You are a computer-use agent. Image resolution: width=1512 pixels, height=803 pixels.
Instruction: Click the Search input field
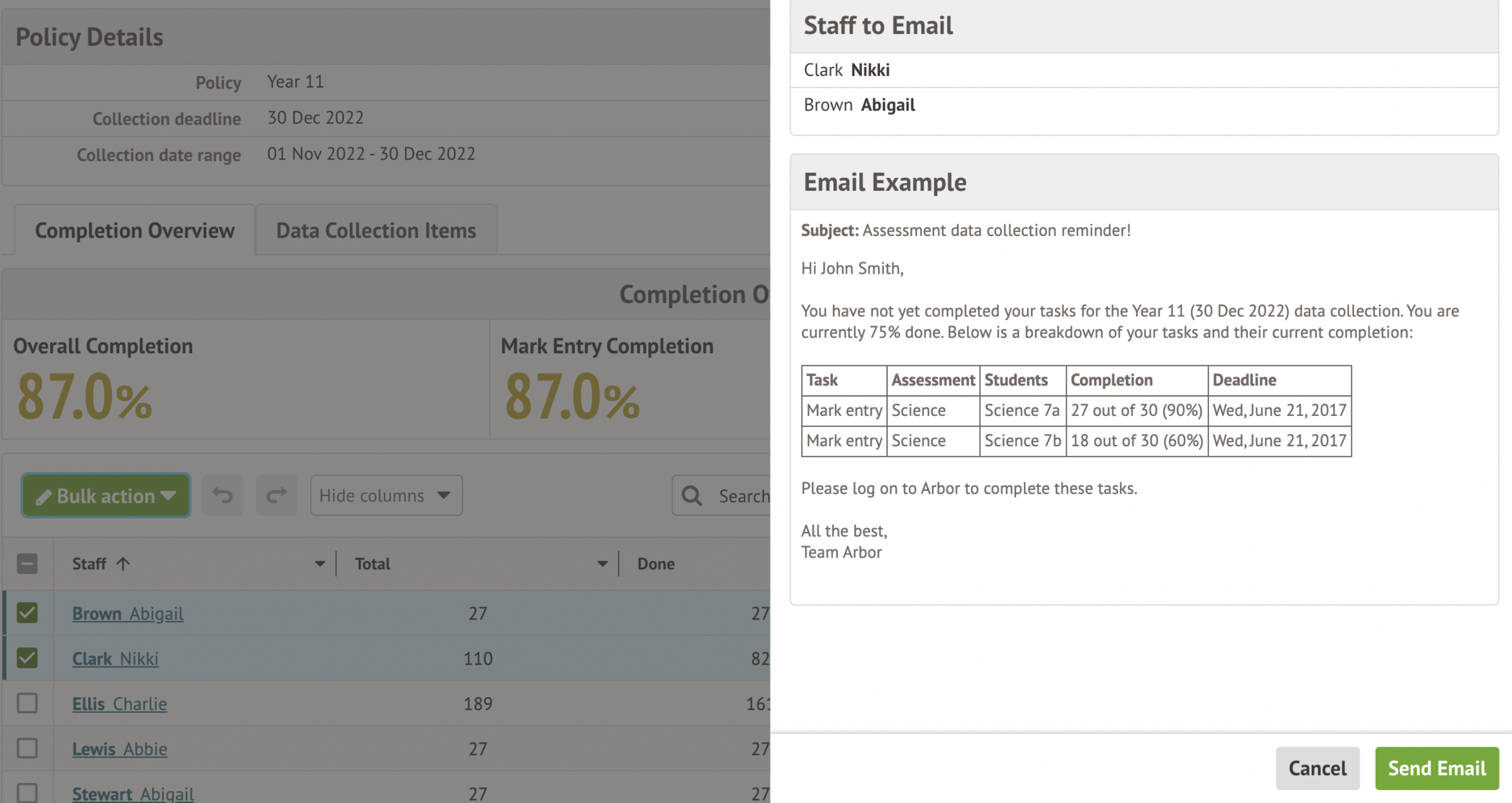743,496
